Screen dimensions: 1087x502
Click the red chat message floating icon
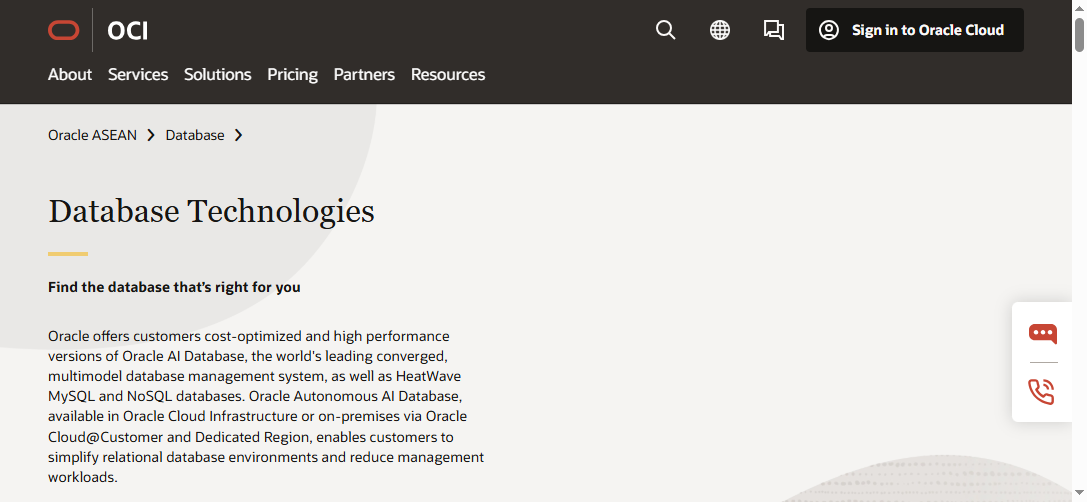1042,334
